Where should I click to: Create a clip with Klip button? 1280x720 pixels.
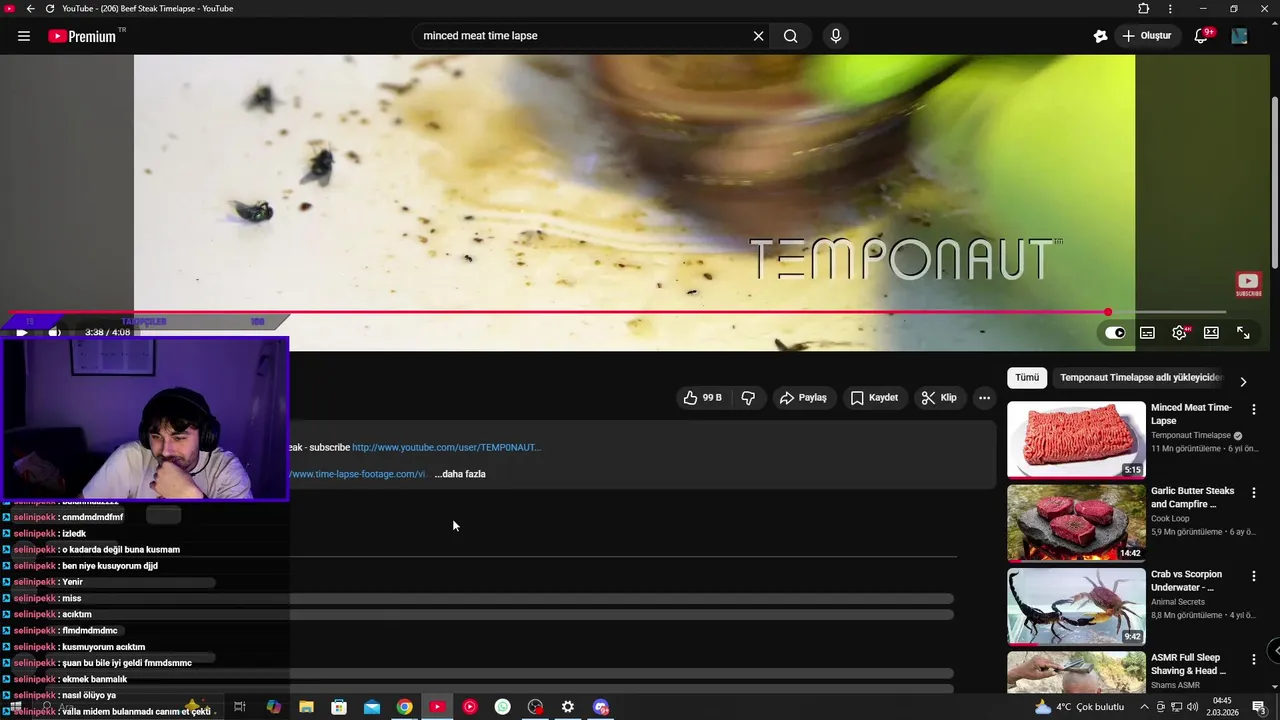click(939, 398)
